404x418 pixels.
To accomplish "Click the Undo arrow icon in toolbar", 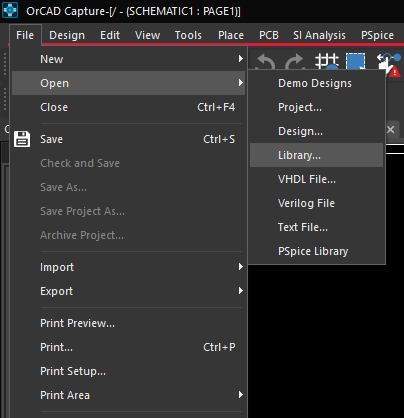I will [266, 61].
